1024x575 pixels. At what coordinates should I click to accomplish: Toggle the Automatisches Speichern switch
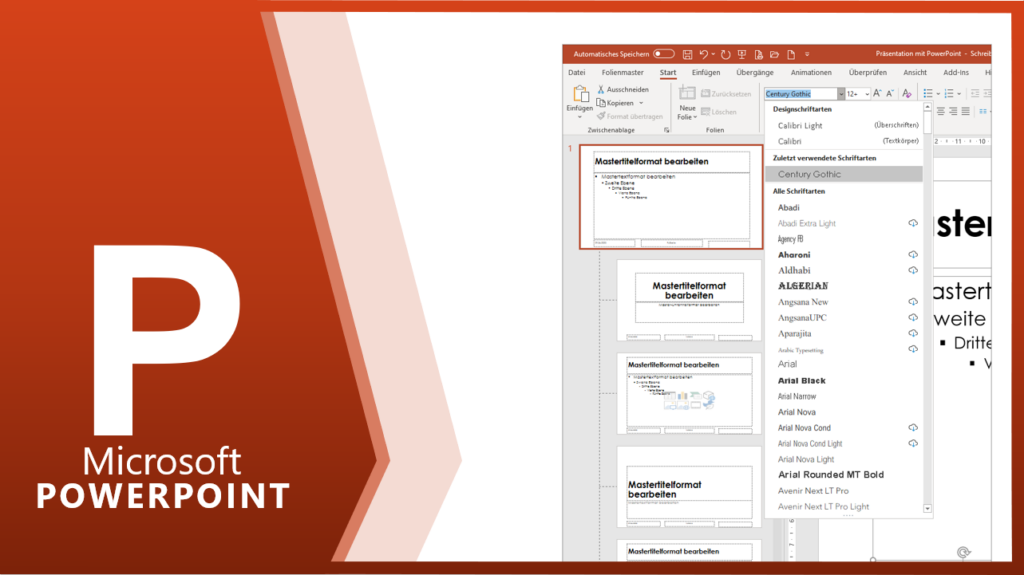663,54
